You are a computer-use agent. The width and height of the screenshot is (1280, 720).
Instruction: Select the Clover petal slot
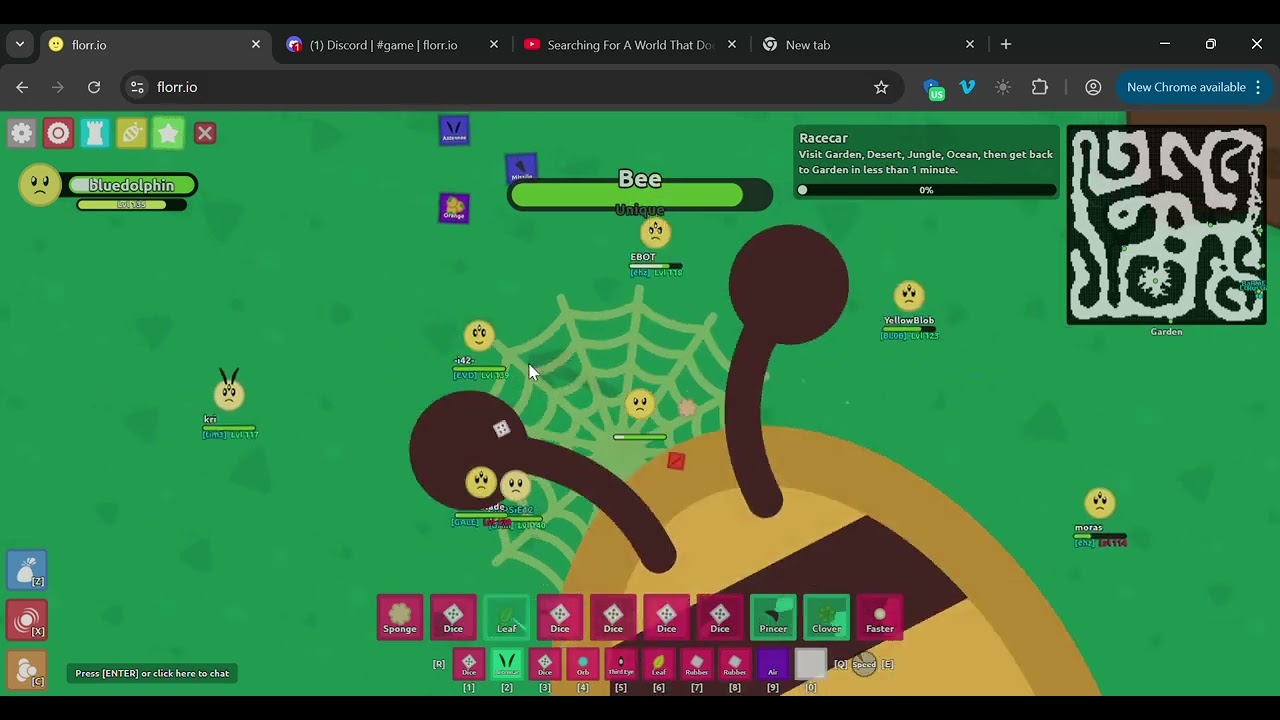827,616
